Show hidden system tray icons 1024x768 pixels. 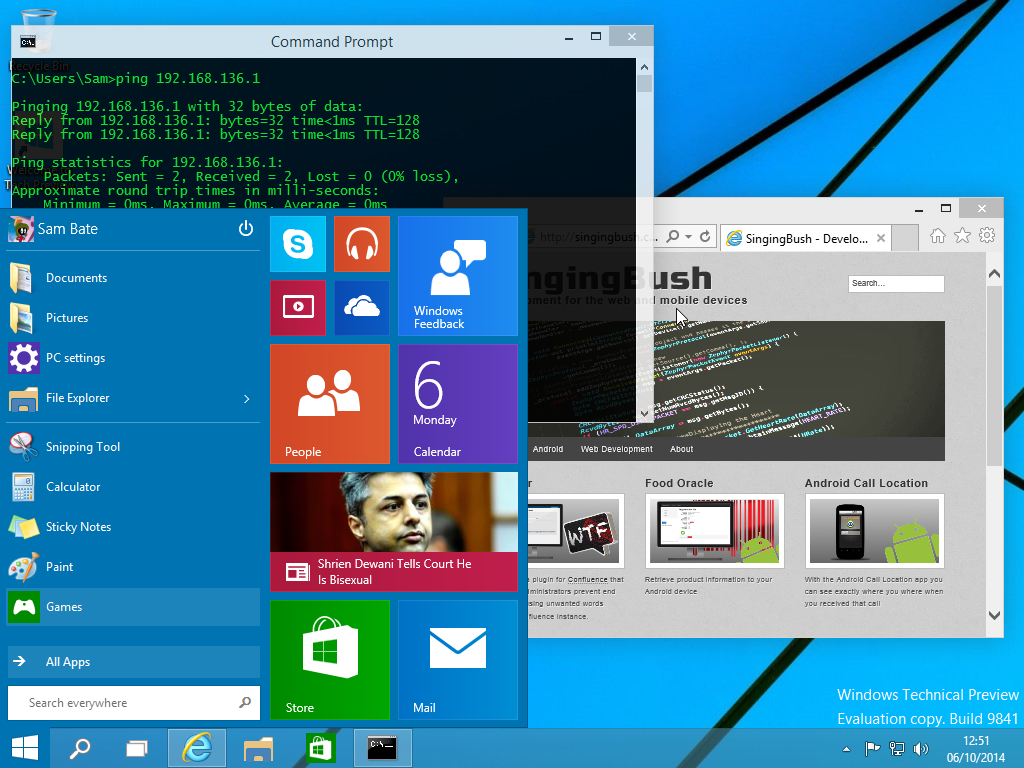point(846,749)
